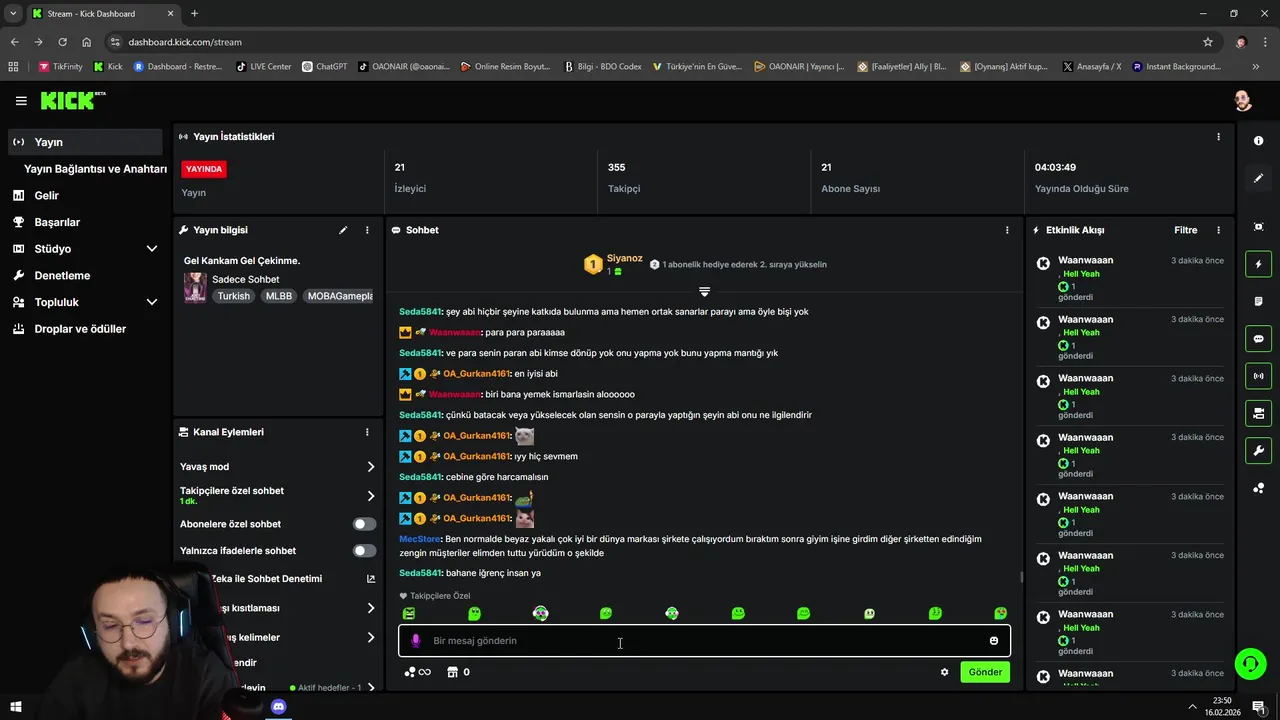Open Filtre dropdown in Etkinlik Akışı
Screen dimensions: 1280x720
pyautogui.click(x=1185, y=230)
